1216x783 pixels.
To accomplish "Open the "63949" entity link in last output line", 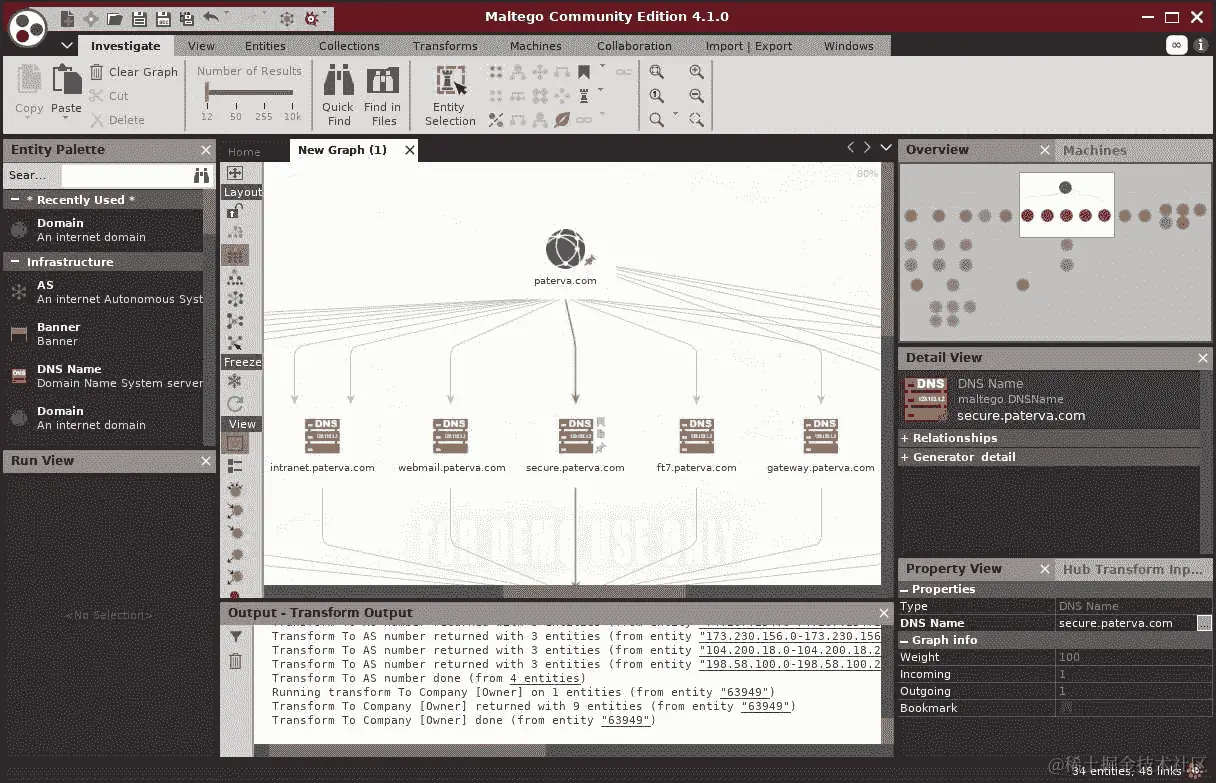I will click(627, 720).
